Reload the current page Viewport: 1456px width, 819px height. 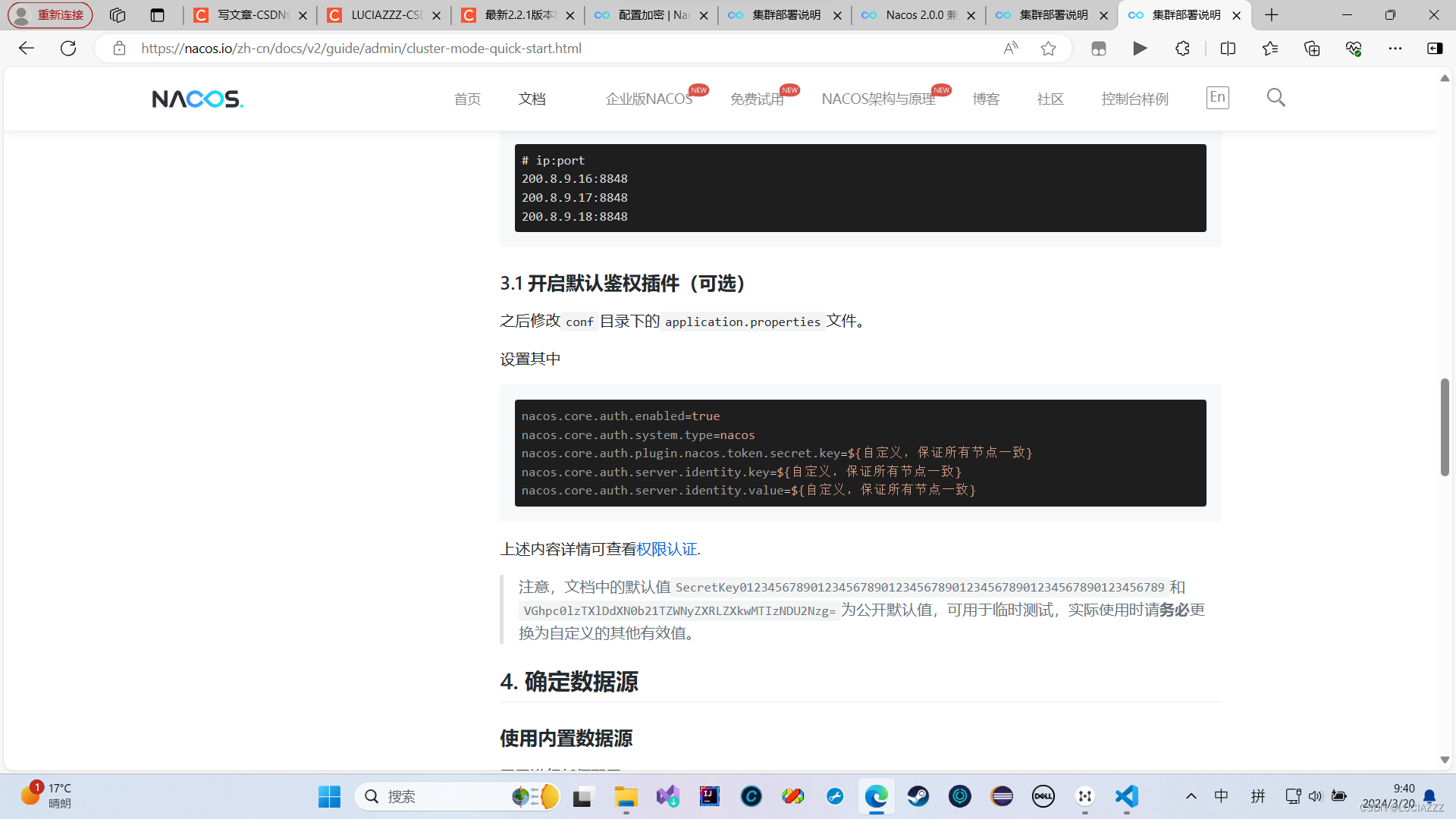[68, 49]
